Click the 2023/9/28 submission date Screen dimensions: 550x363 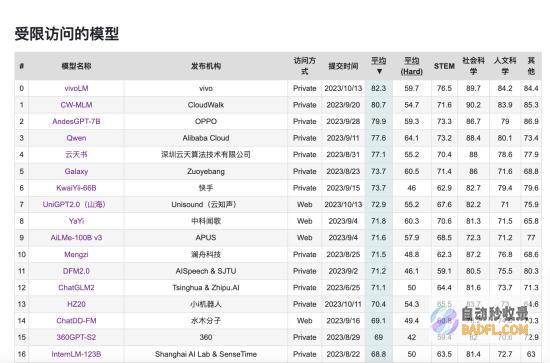343,121
